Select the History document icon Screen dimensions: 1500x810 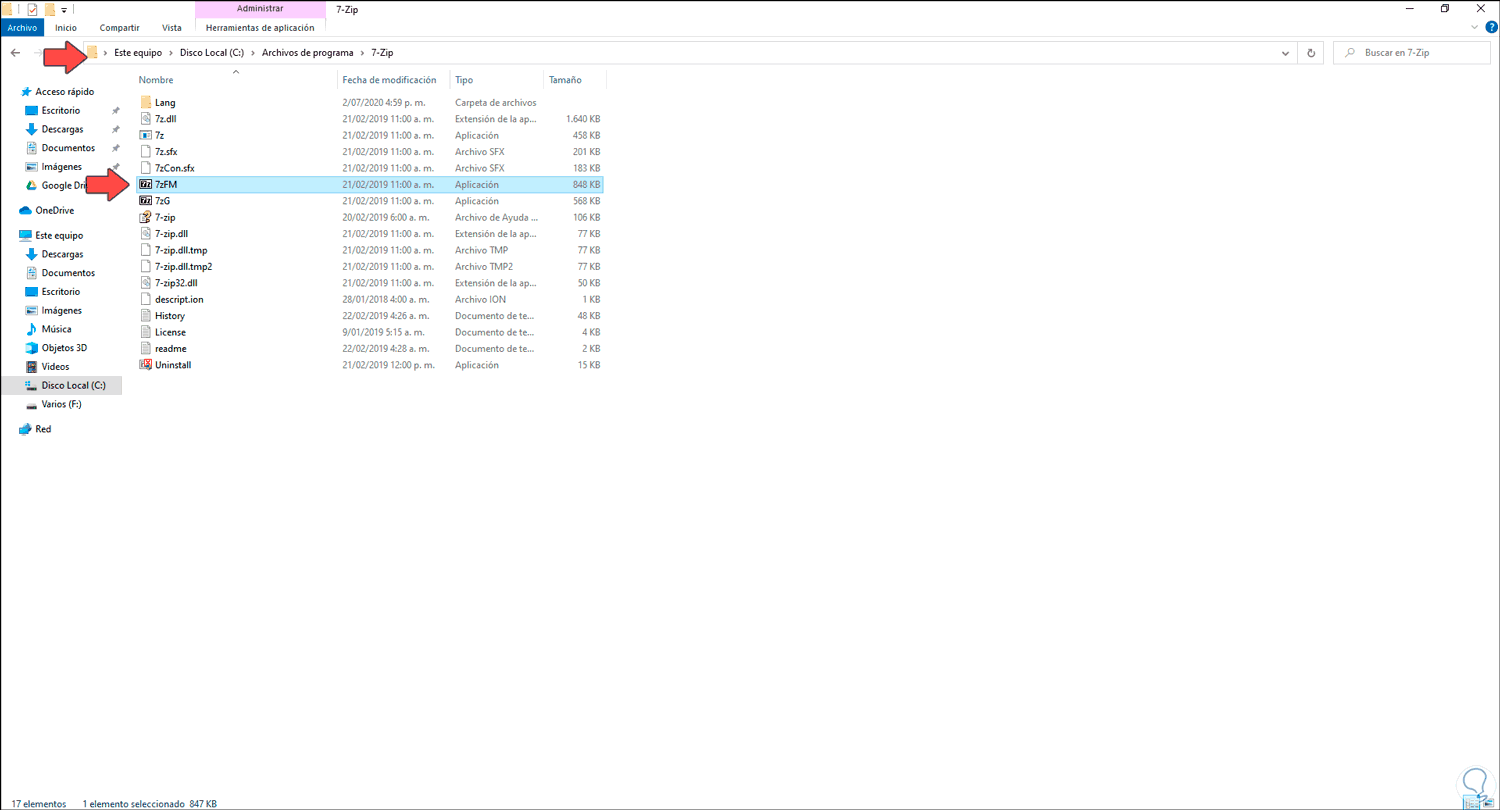point(146,316)
